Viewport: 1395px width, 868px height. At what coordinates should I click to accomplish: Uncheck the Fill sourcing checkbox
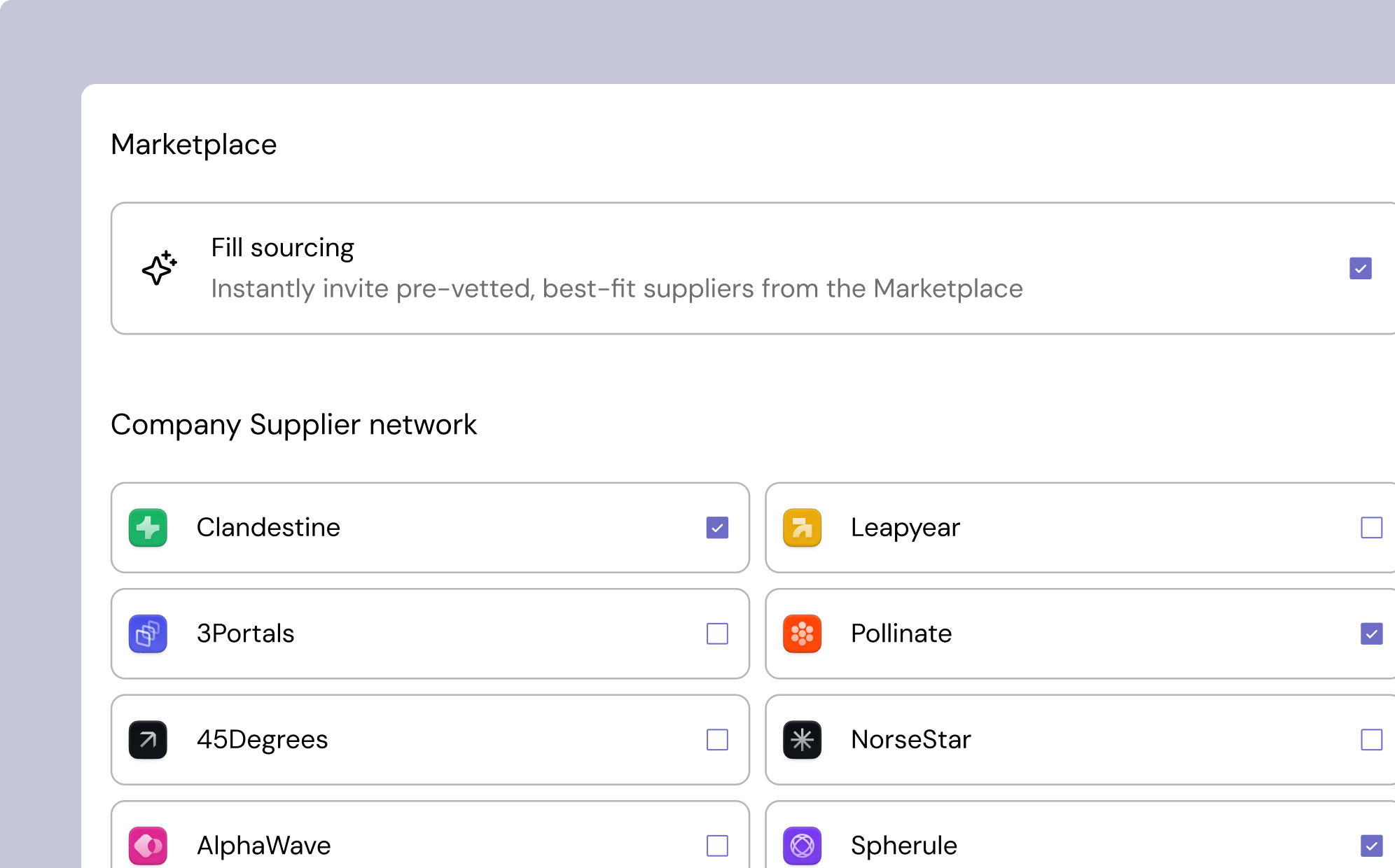click(x=1360, y=268)
